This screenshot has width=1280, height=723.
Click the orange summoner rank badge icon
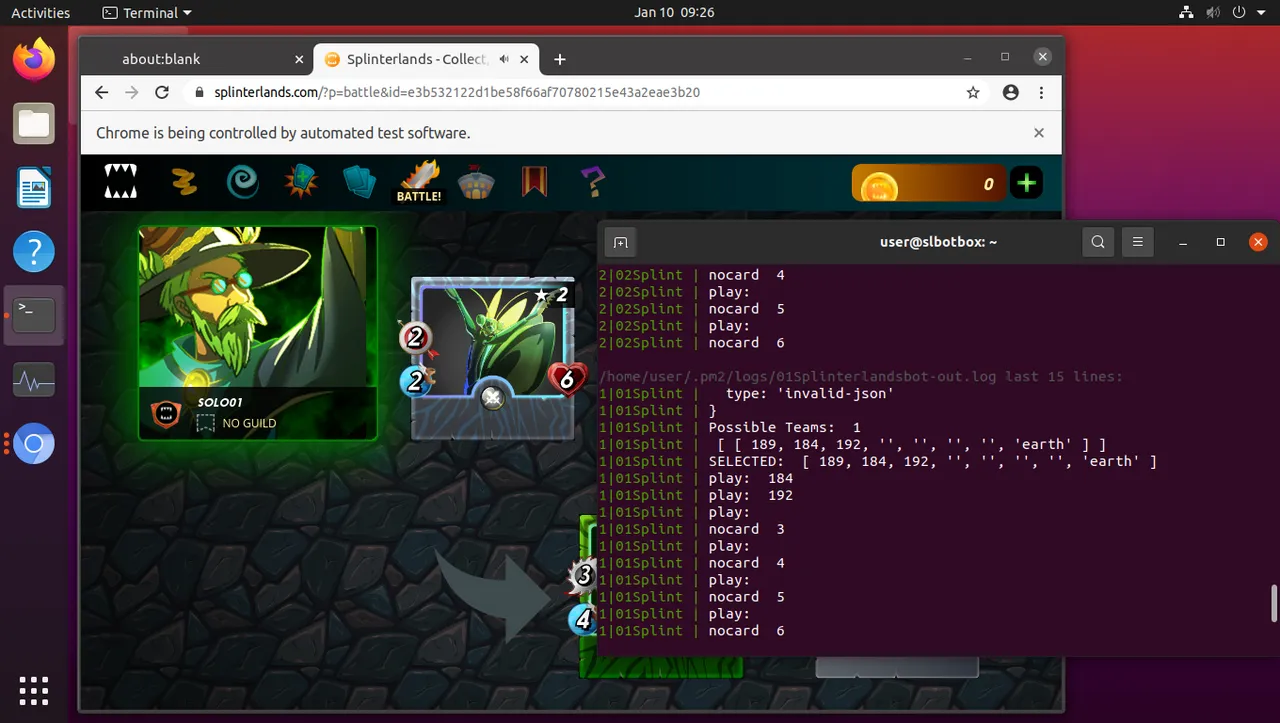[165, 415]
